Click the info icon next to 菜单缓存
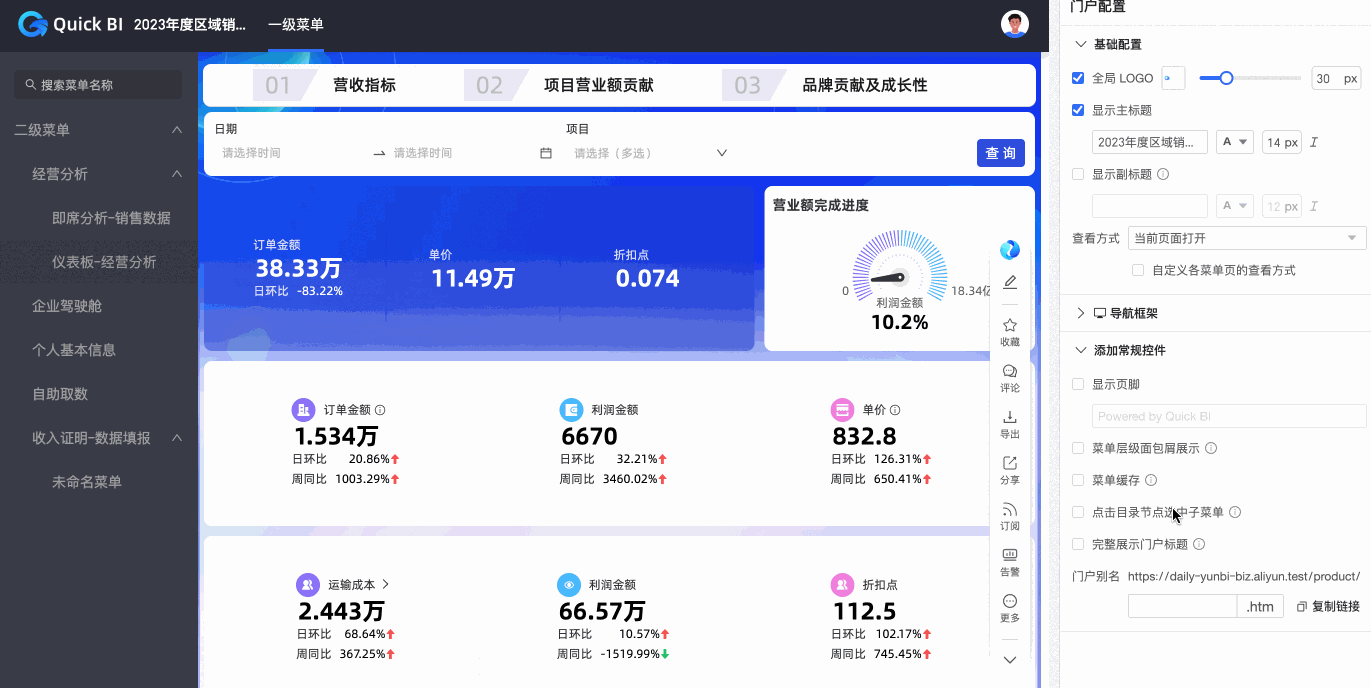The width and height of the screenshot is (1371, 688). (1151, 480)
